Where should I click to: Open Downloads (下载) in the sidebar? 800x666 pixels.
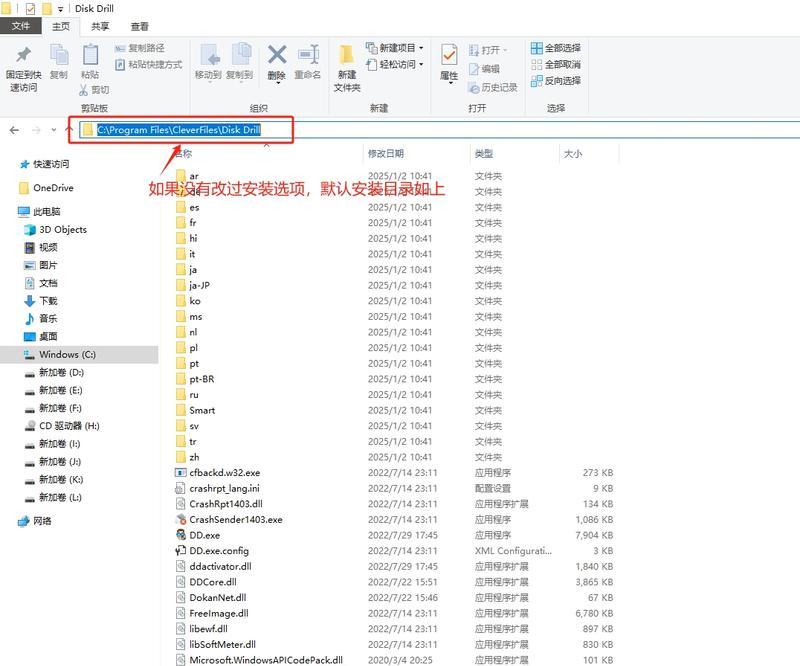point(42,301)
